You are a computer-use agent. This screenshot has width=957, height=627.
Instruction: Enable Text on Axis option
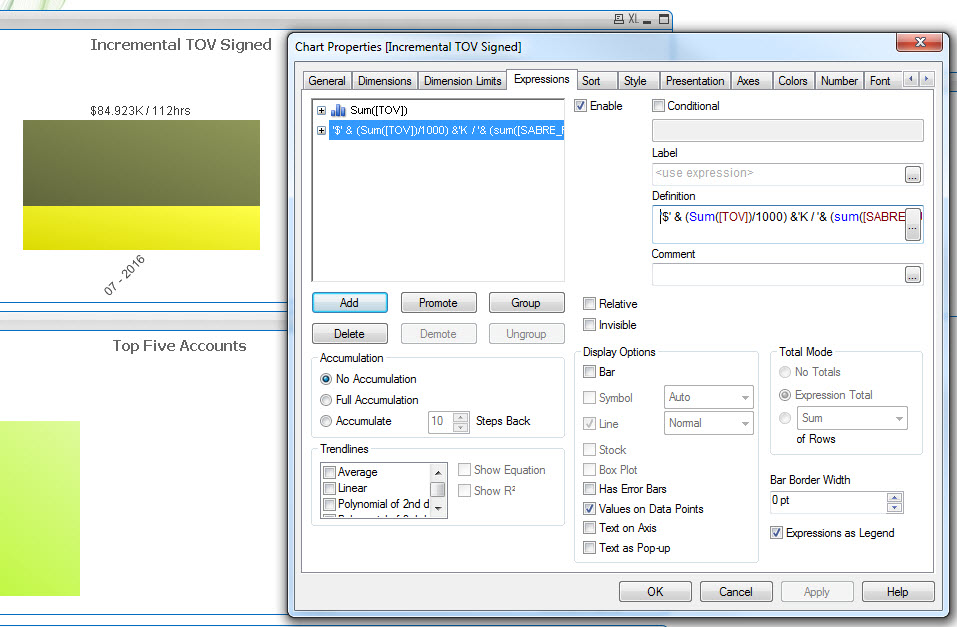(589, 527)
